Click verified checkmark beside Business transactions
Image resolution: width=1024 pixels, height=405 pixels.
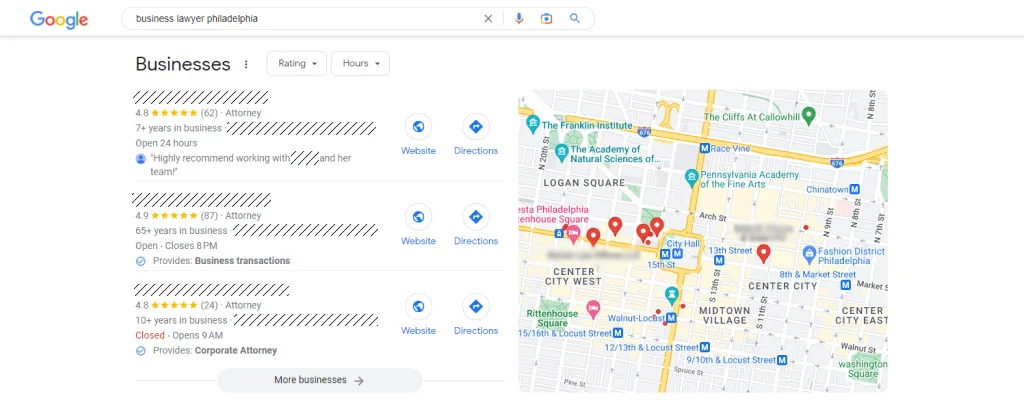(140, 261)
